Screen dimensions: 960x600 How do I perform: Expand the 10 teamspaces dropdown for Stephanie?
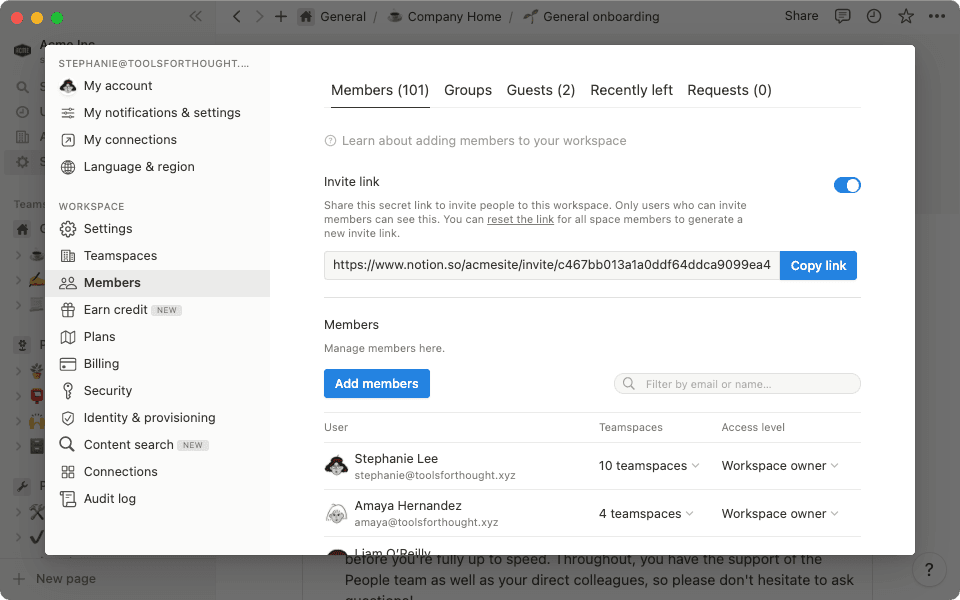(649, 465)
